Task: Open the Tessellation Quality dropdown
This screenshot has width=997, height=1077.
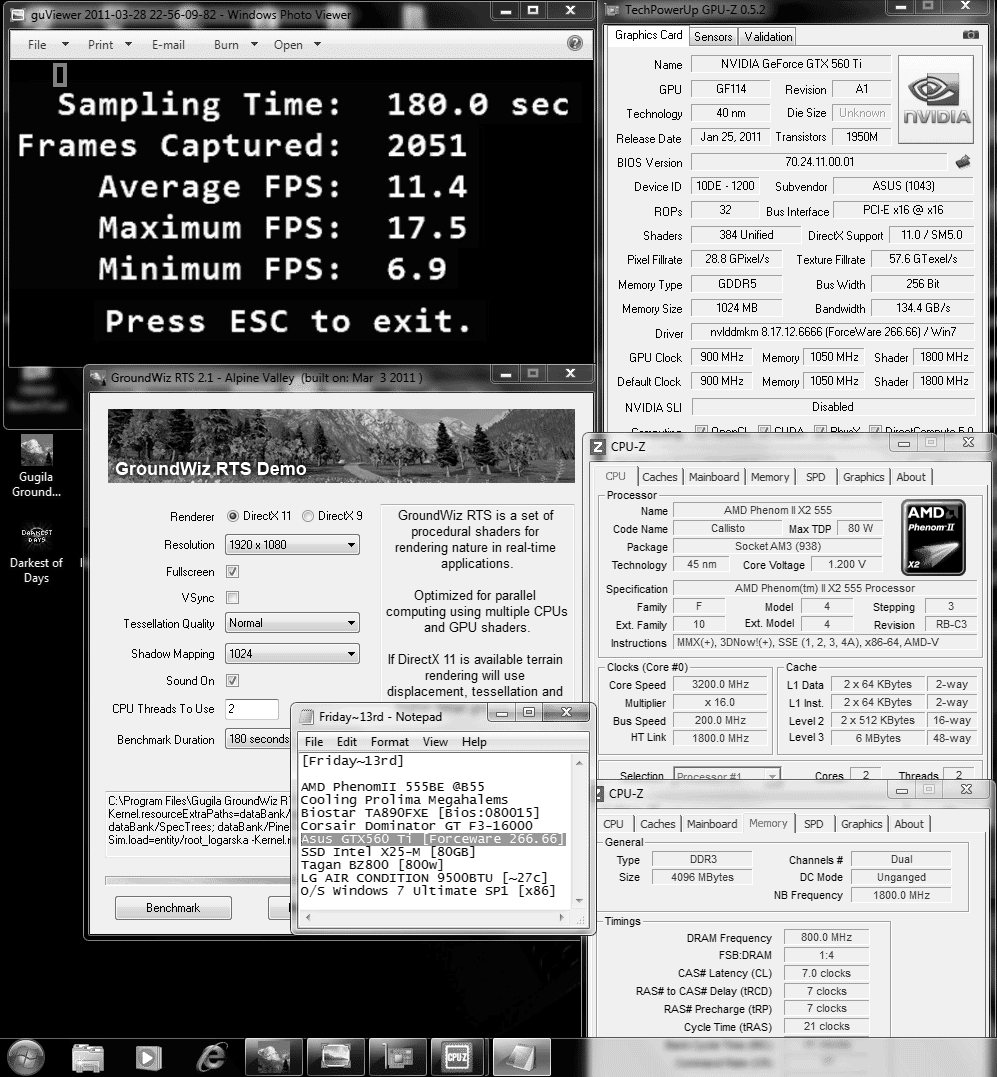Action: 293,623
